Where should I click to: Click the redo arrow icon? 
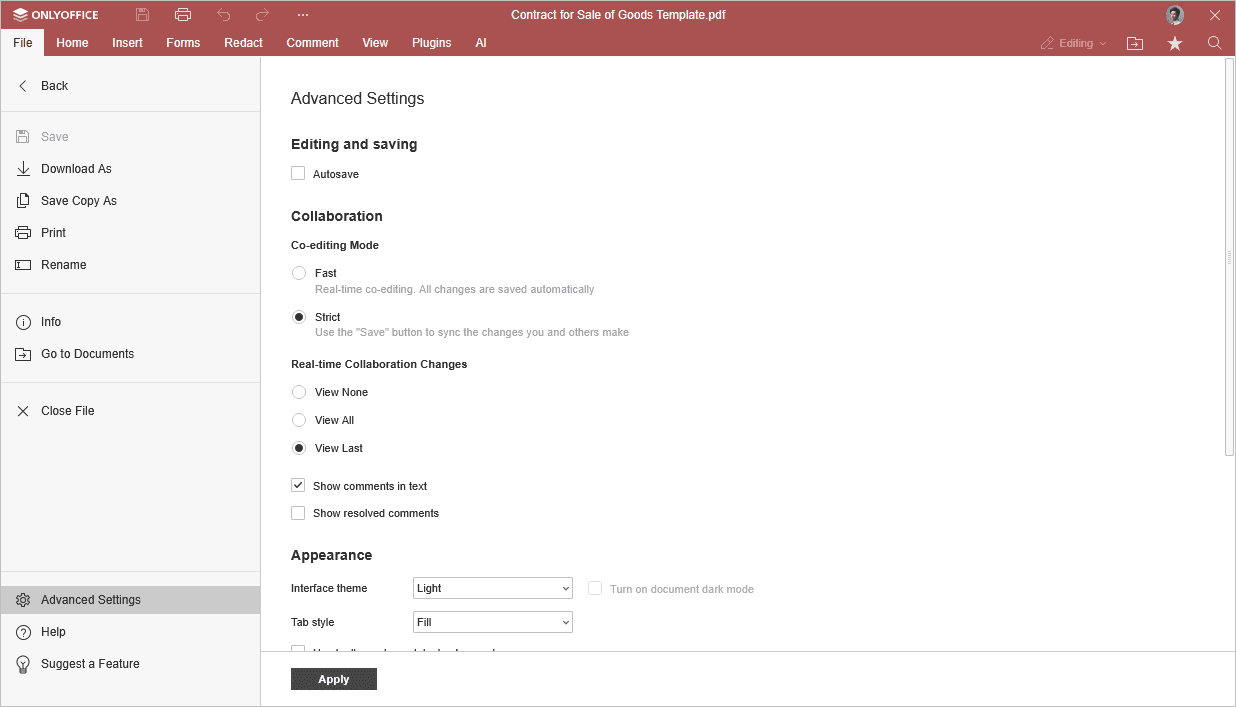(x=262, y=15)
